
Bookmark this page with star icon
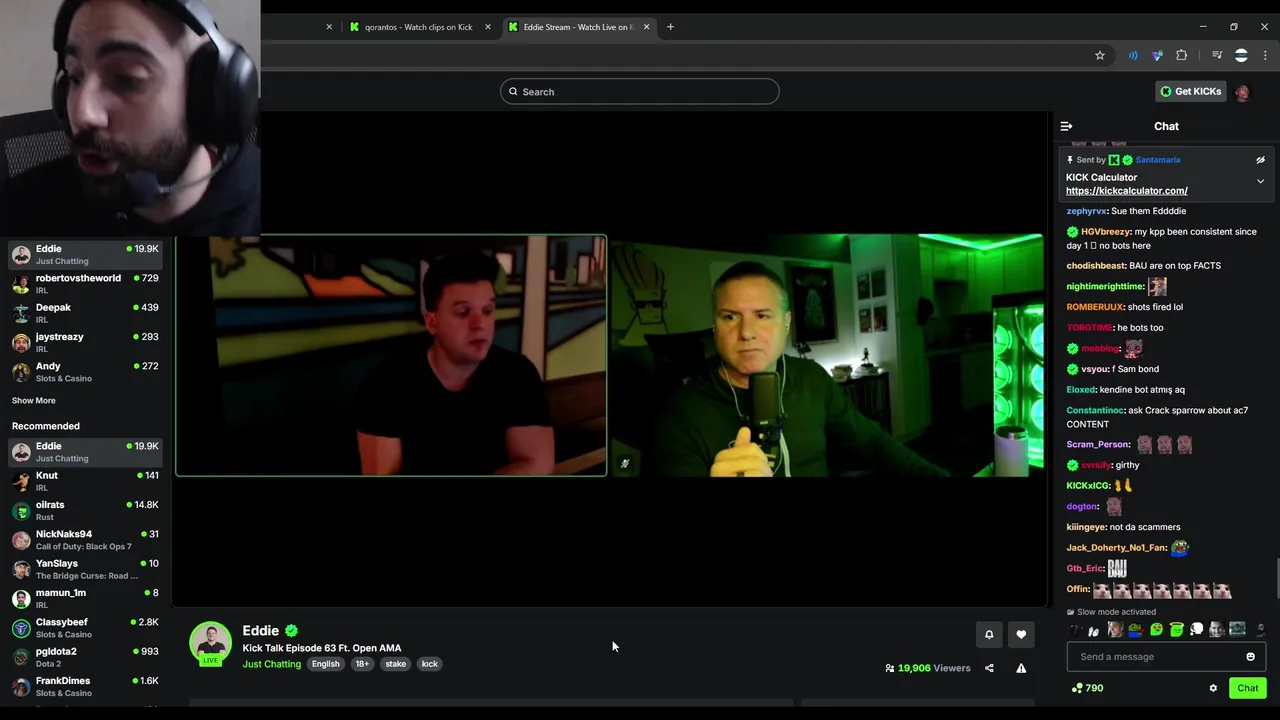coord(1100,55)
